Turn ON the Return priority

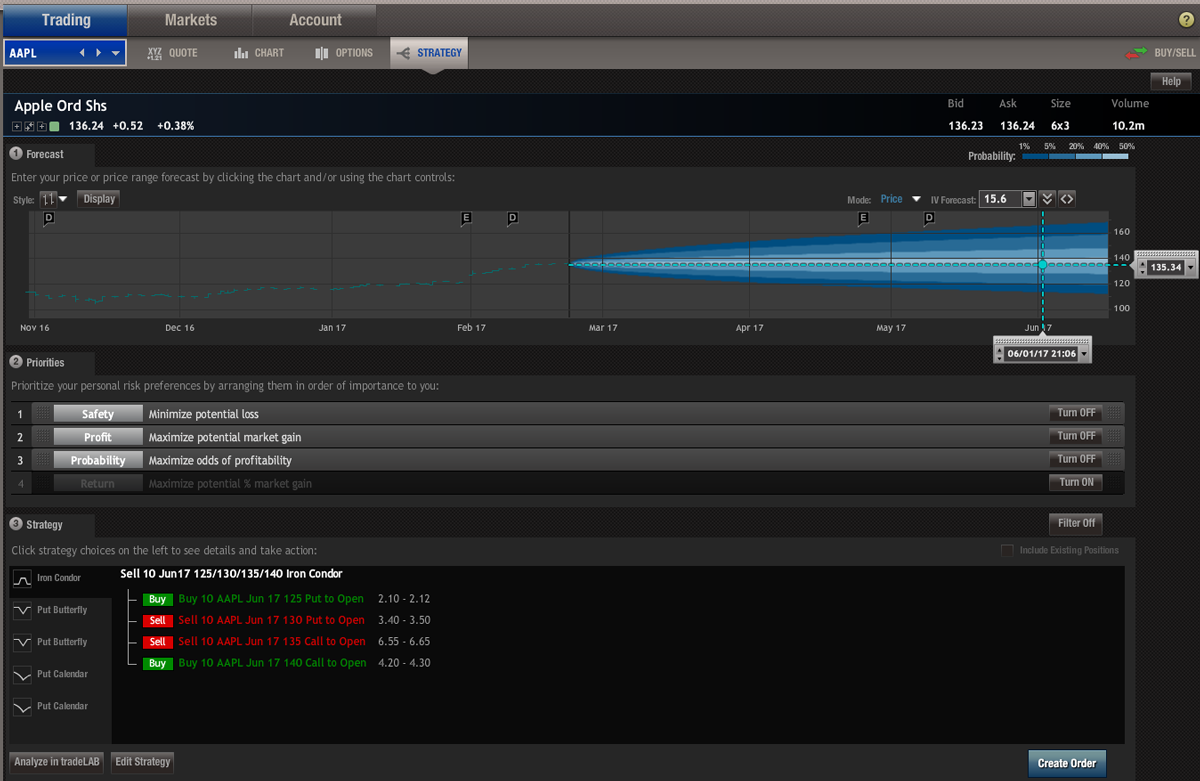[1076, 482]
